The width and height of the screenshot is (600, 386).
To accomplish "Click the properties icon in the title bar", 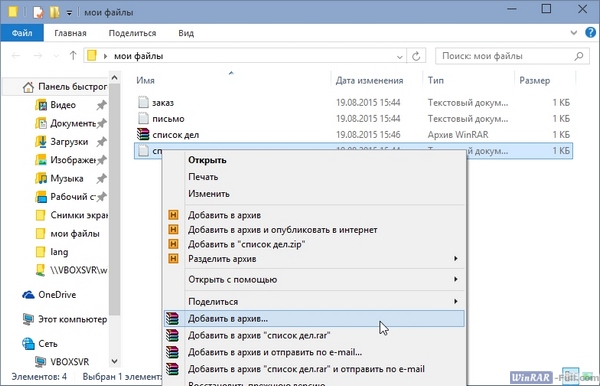I will point(38,12).
